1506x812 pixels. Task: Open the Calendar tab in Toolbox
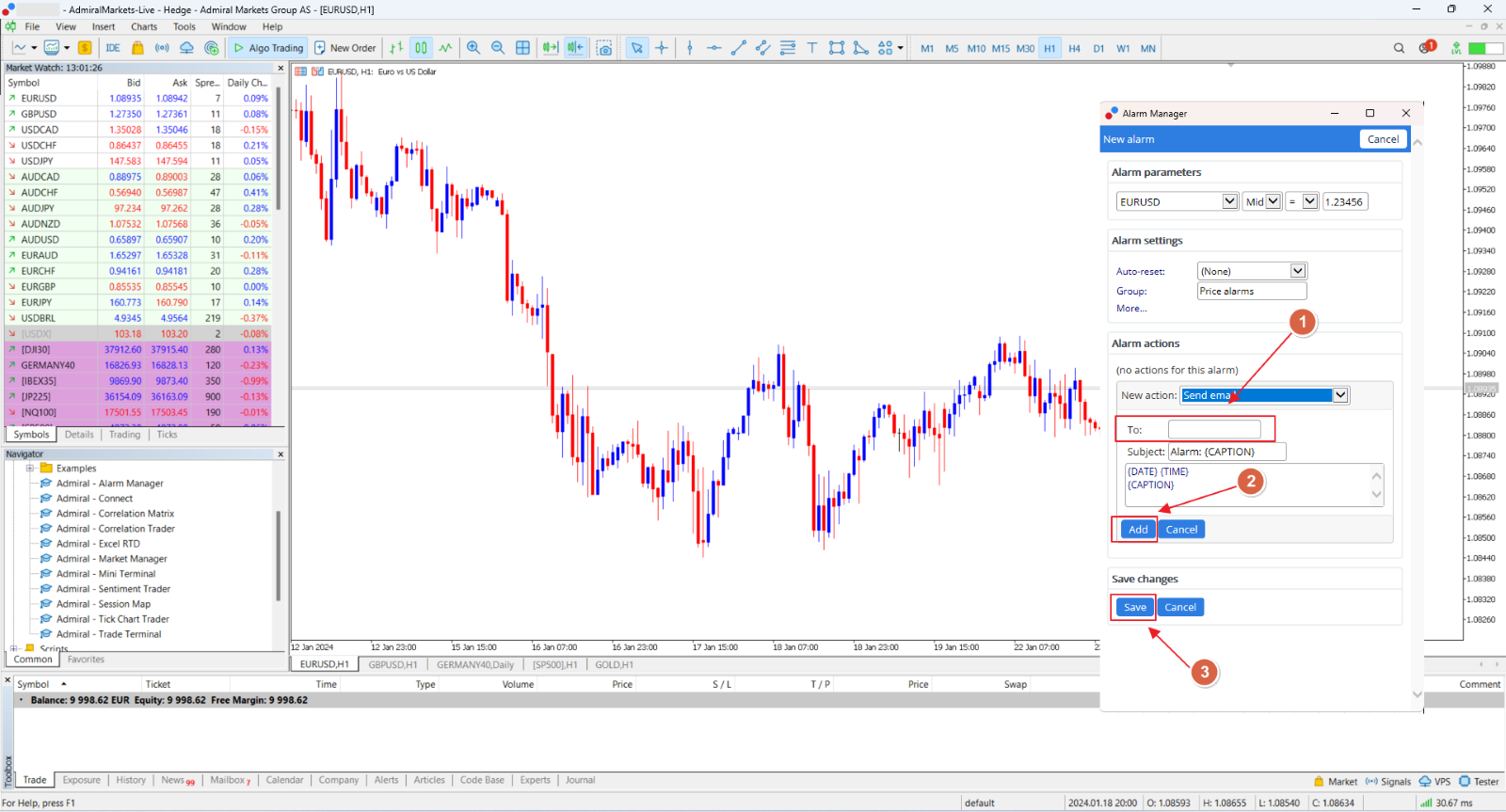click(x=284, y=780)
